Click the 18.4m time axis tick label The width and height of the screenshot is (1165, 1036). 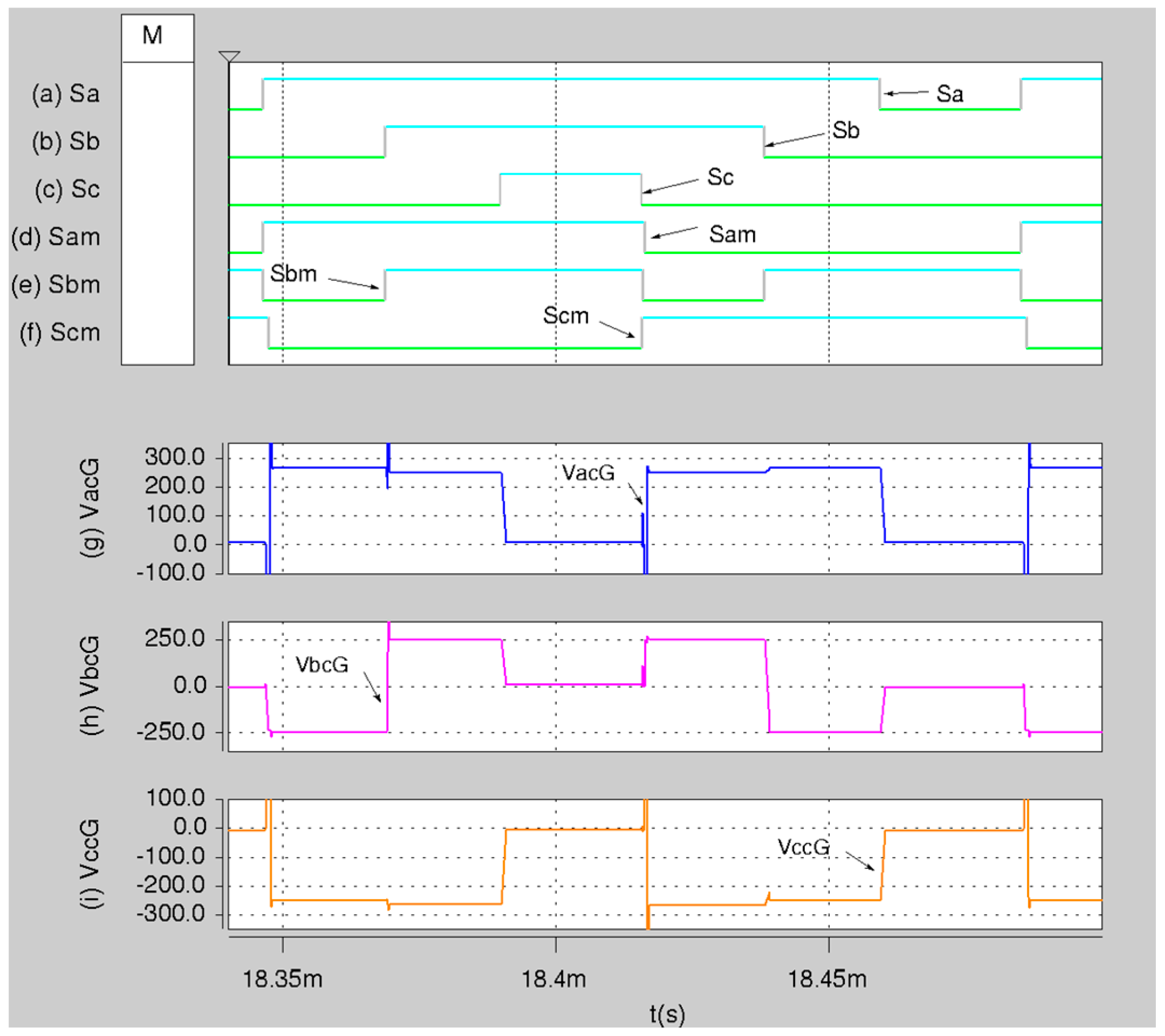tap(554, 979)
